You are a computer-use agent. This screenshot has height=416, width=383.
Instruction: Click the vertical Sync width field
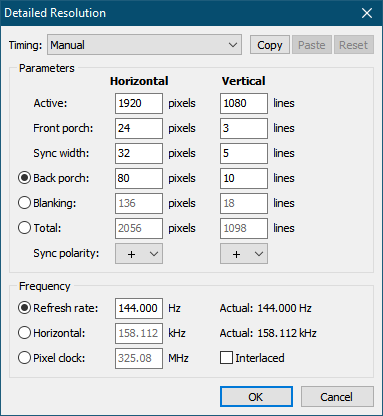click(244, 153)
